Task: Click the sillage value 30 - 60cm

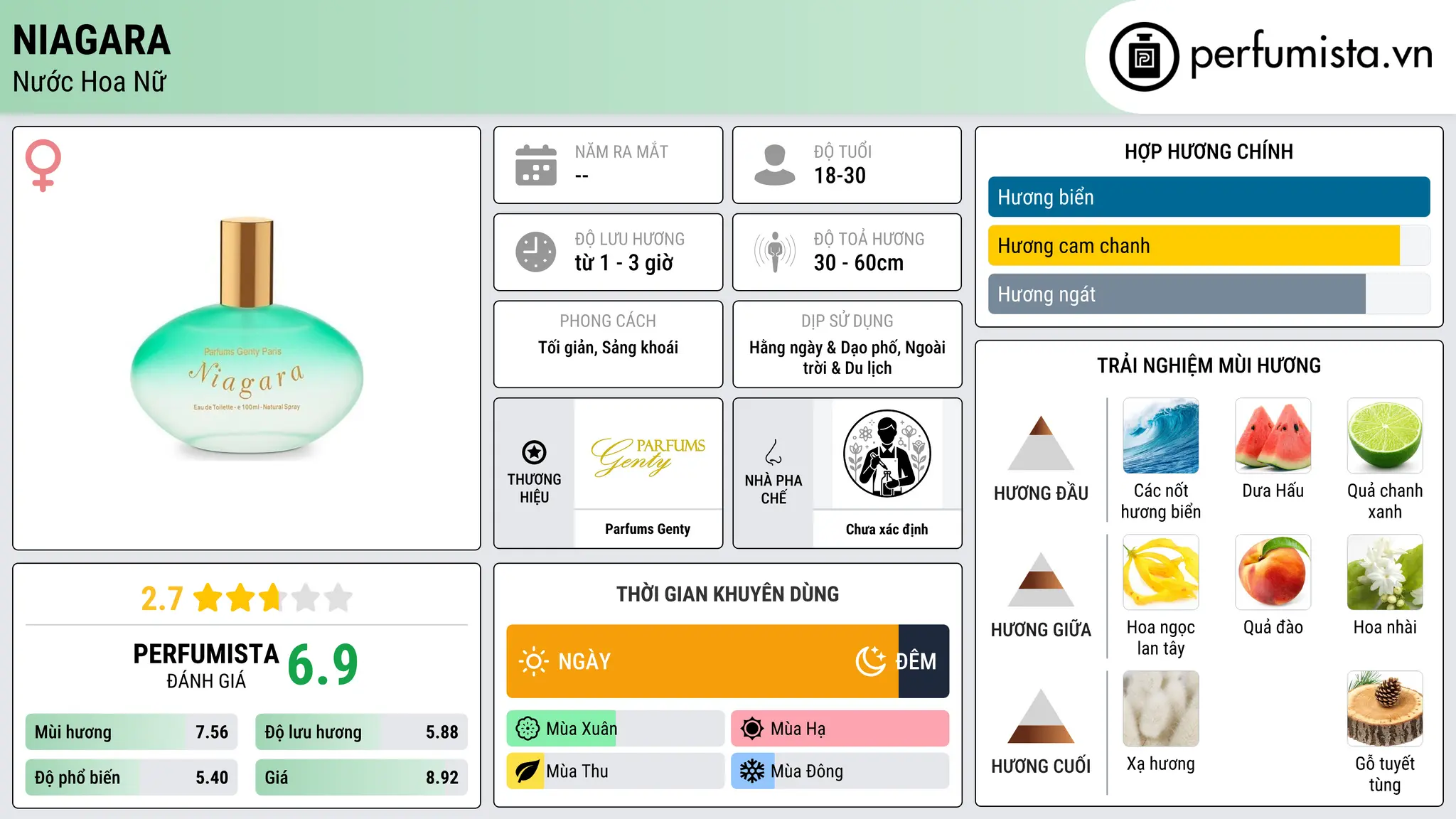Action: click(859, 263)
